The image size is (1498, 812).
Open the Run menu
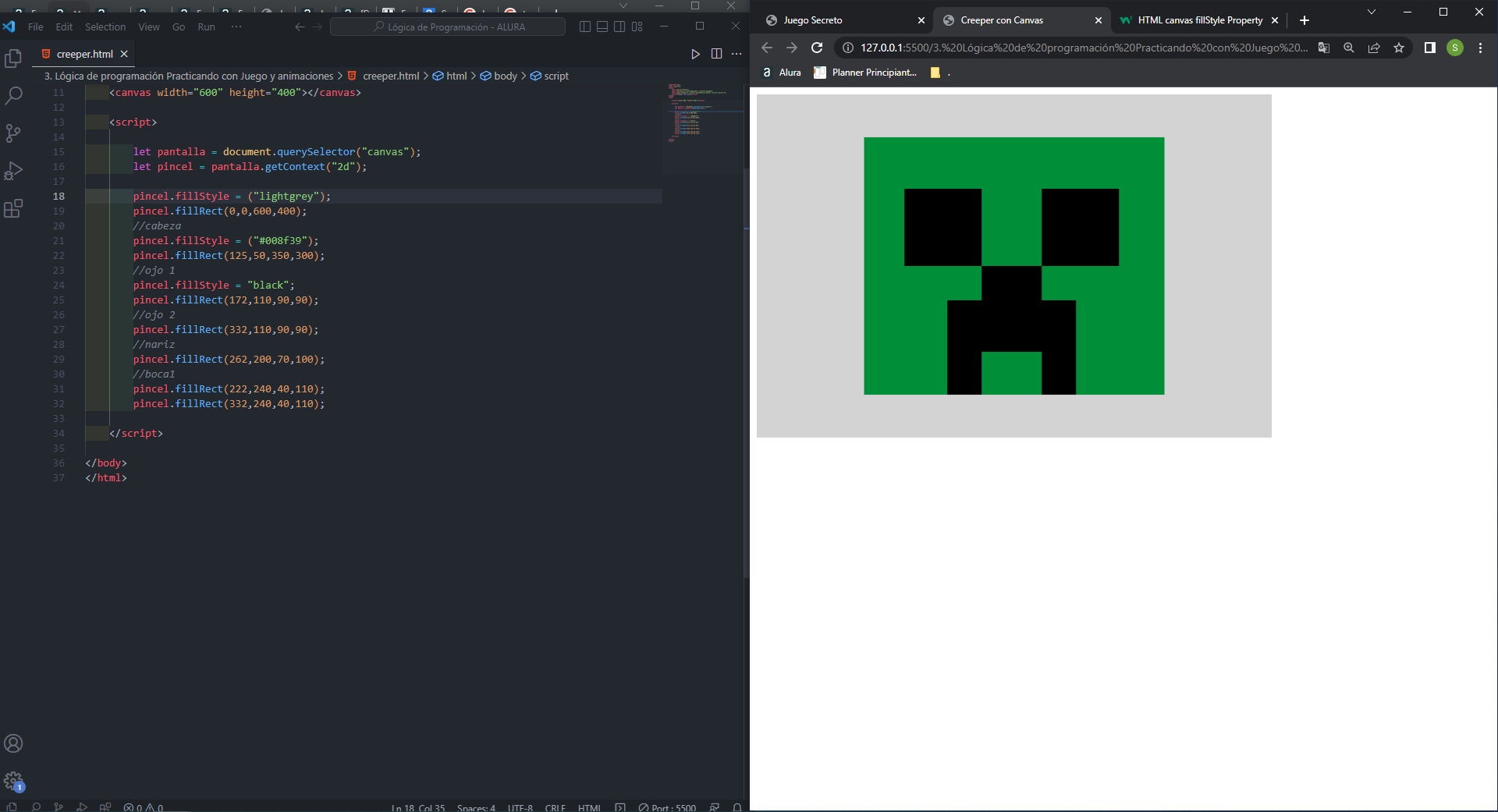(x=206, y=27)
